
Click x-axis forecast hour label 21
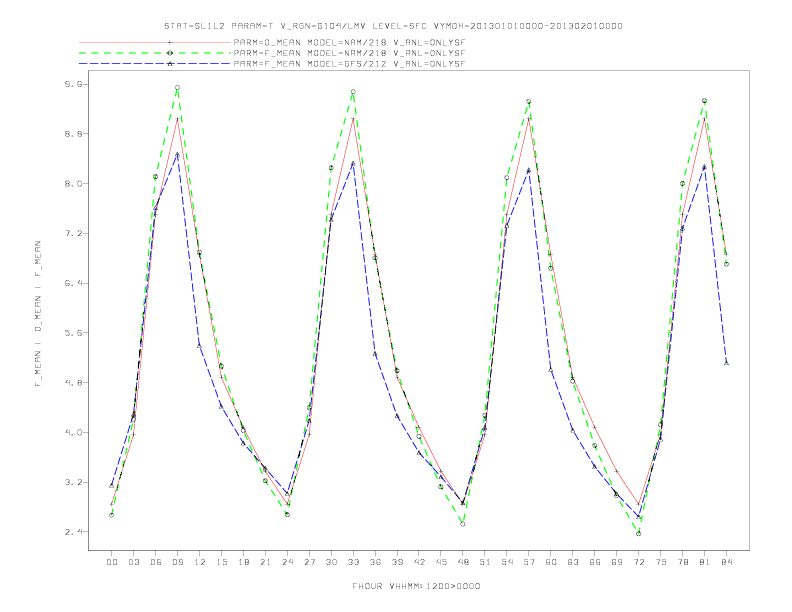point(265,562)
